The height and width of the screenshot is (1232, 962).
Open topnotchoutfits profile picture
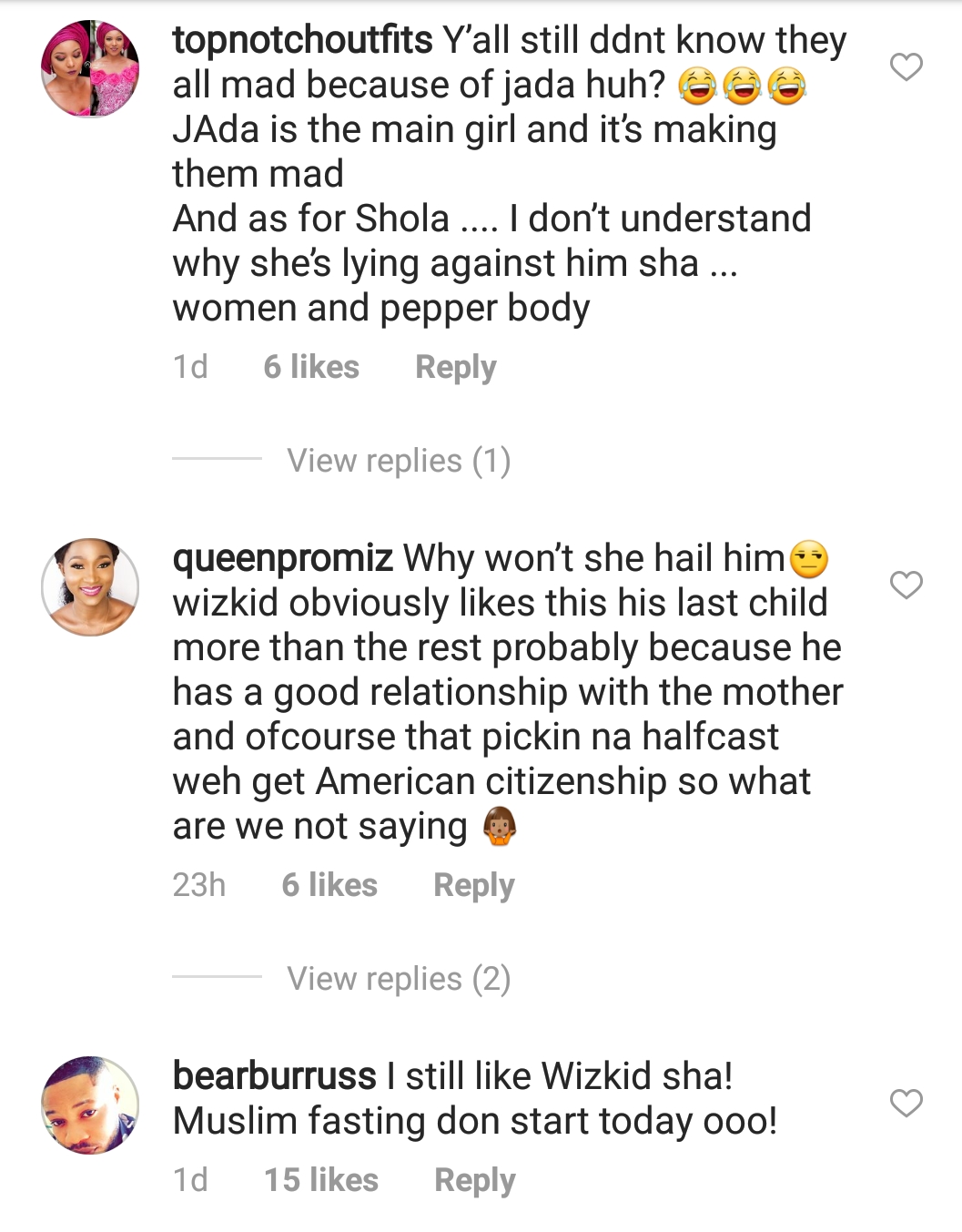tap(90, 69)
